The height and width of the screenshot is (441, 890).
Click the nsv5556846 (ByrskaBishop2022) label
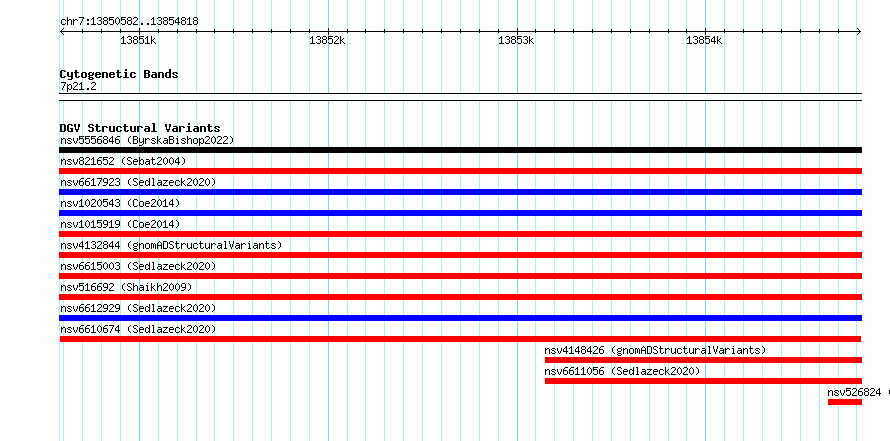pyautogui.click(x=147, y=140)
